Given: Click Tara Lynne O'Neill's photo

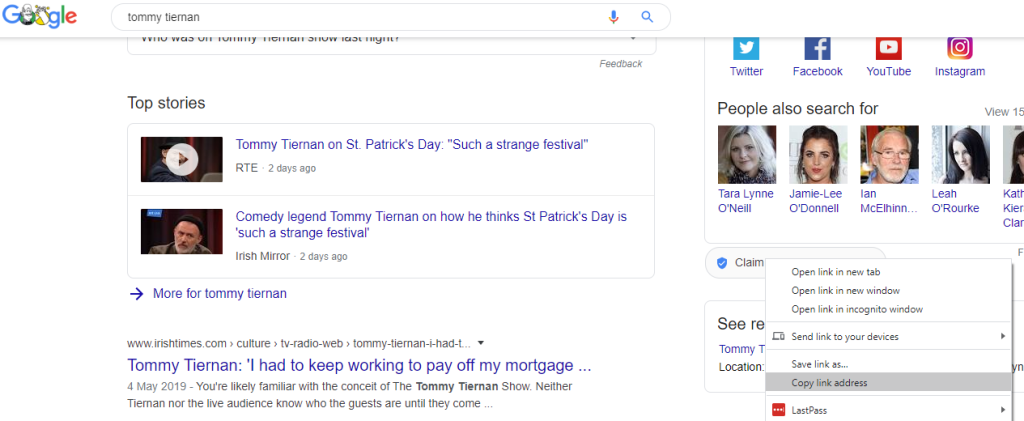Looking at the screenshot, I should click(x=746, y=154).
